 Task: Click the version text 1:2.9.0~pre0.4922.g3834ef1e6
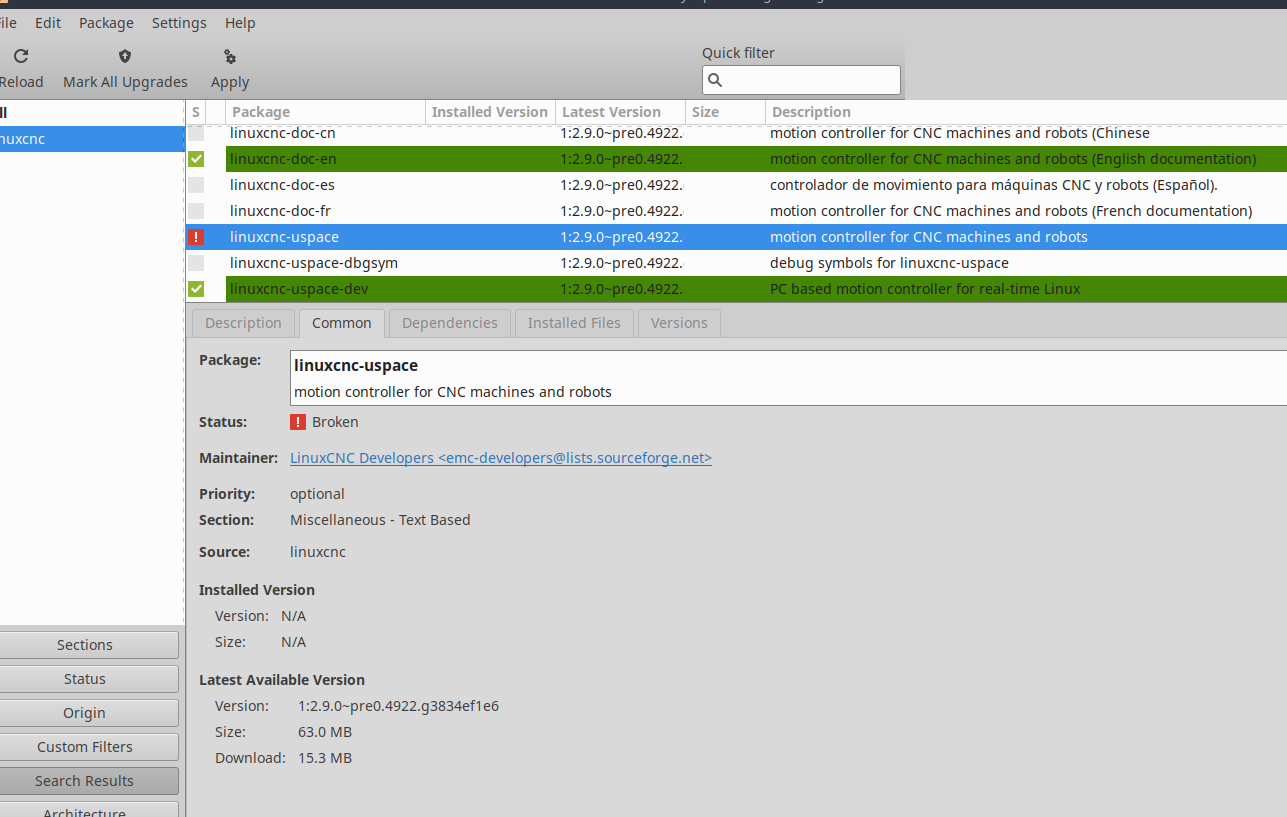398,706
